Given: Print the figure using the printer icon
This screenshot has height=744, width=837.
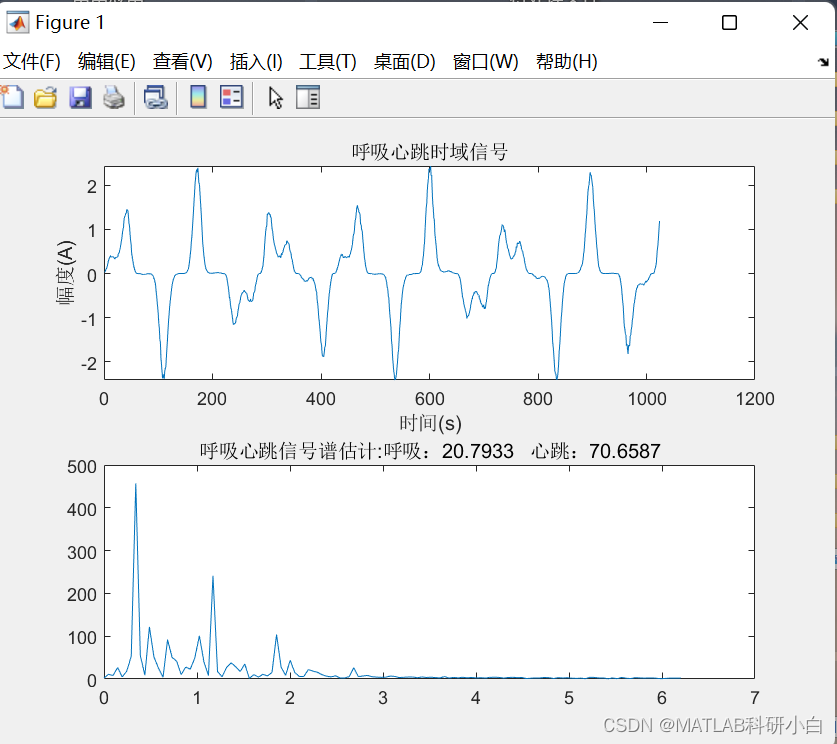Looking at the screenshot, I should tap(113, 97).
